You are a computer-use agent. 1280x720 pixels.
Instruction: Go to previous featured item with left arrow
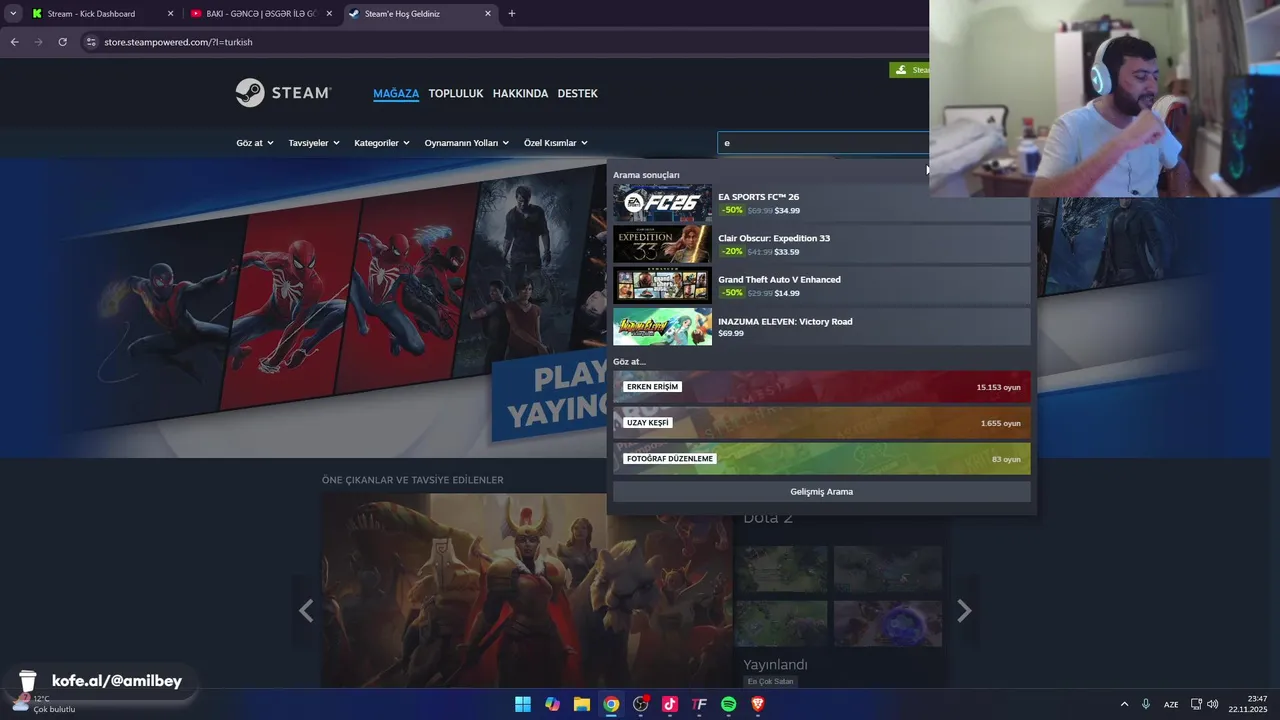[306, 611]
